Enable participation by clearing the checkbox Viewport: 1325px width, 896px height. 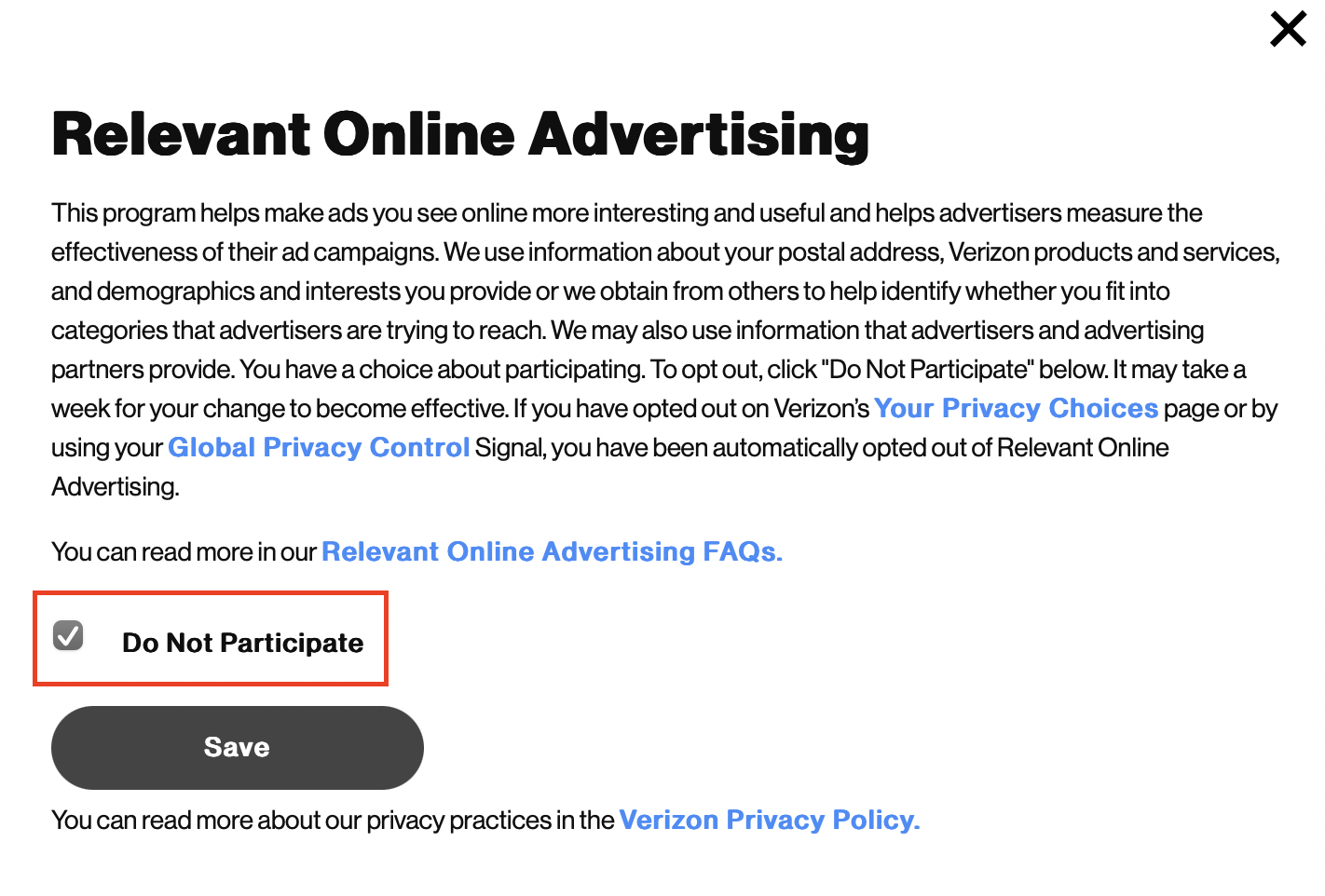(67, 636)
